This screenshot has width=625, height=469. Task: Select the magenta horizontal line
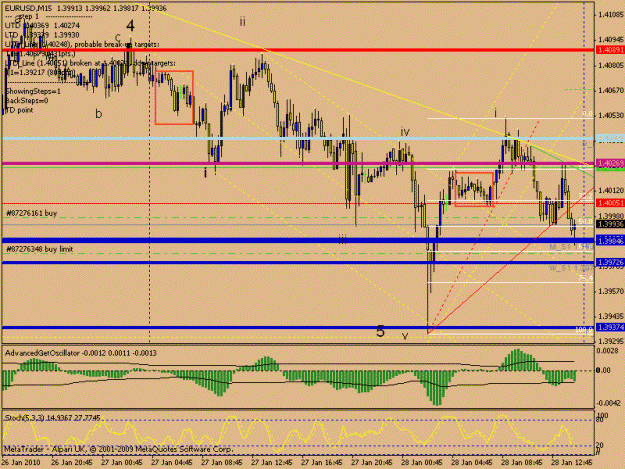coord(298,163)
